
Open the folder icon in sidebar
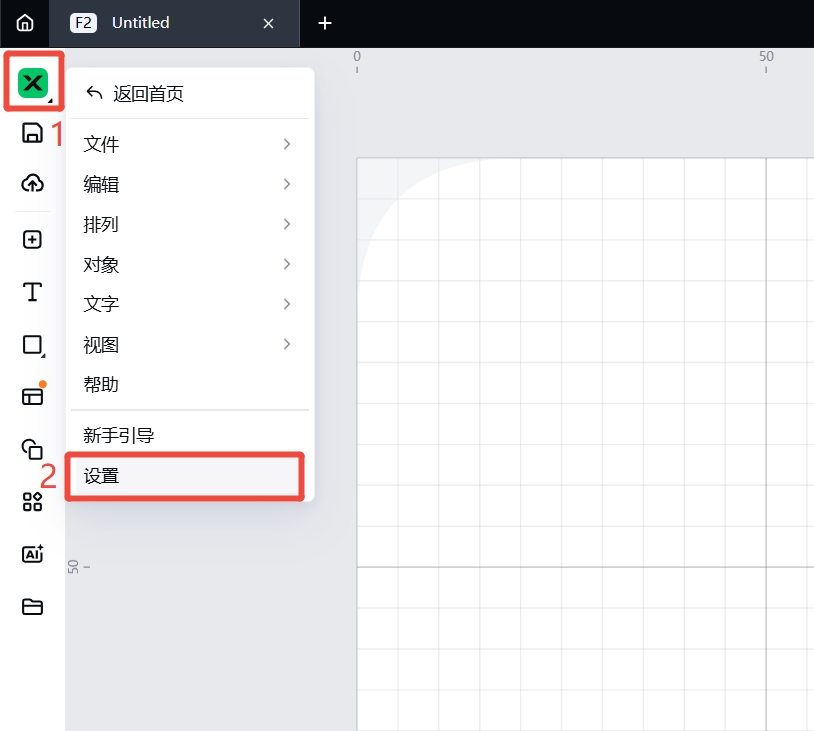pyautogui.click(x=33, y=606)
